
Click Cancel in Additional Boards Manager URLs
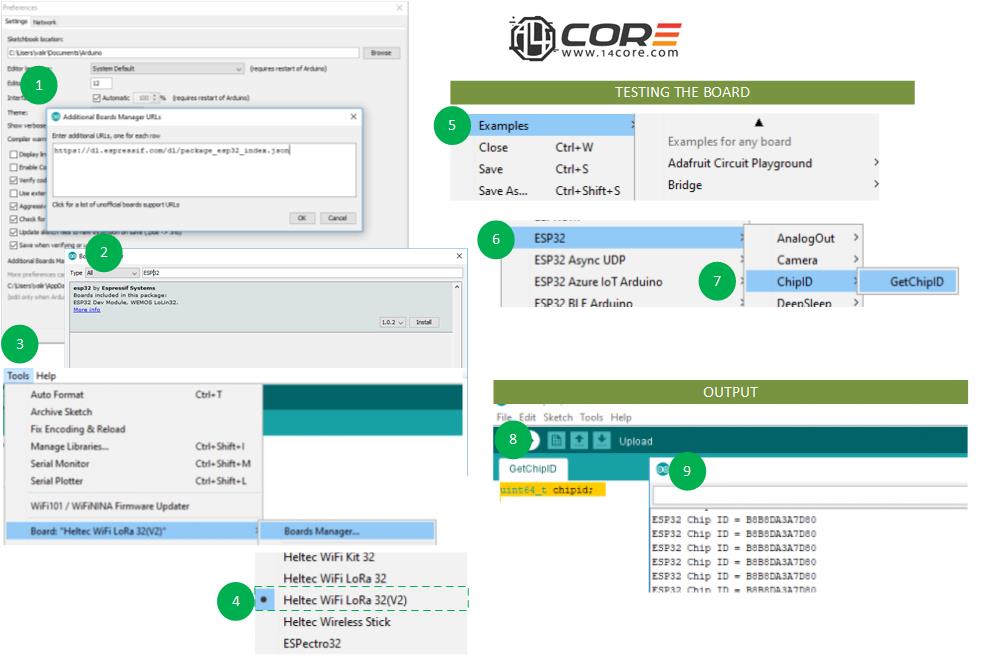(x=337, y=218)
